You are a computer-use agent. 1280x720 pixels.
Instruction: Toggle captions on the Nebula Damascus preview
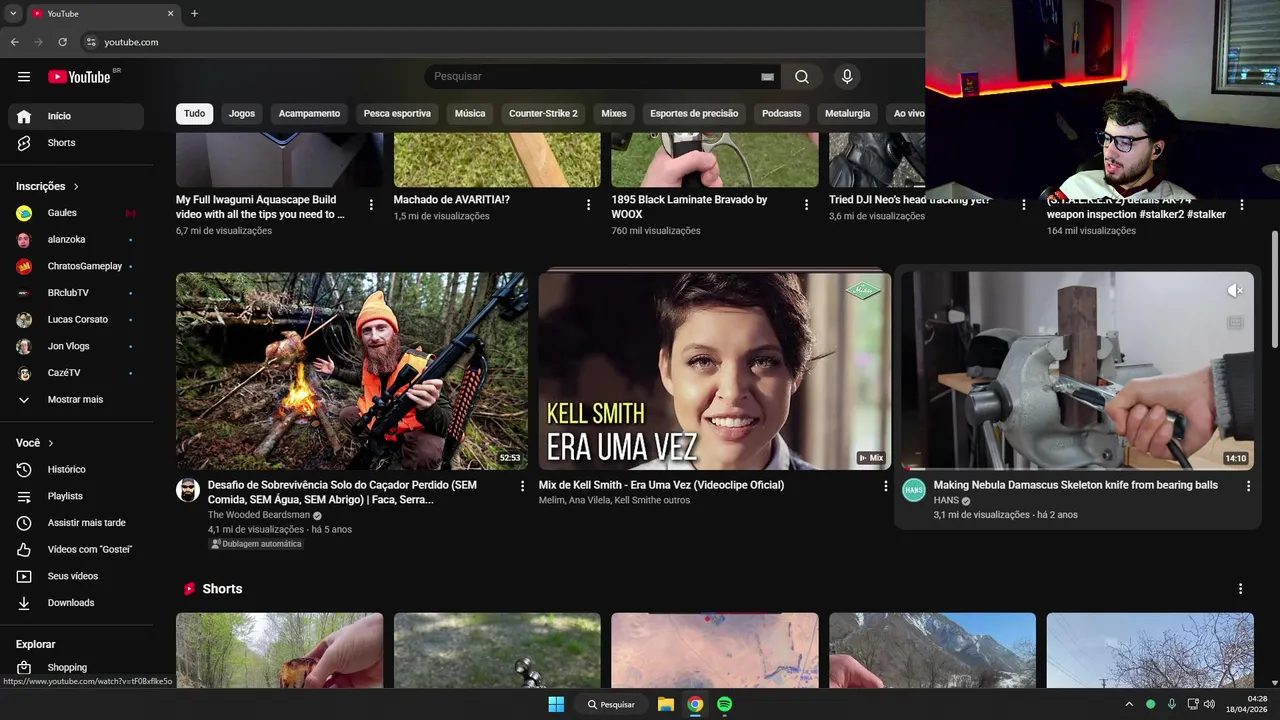click(1235, 323)
